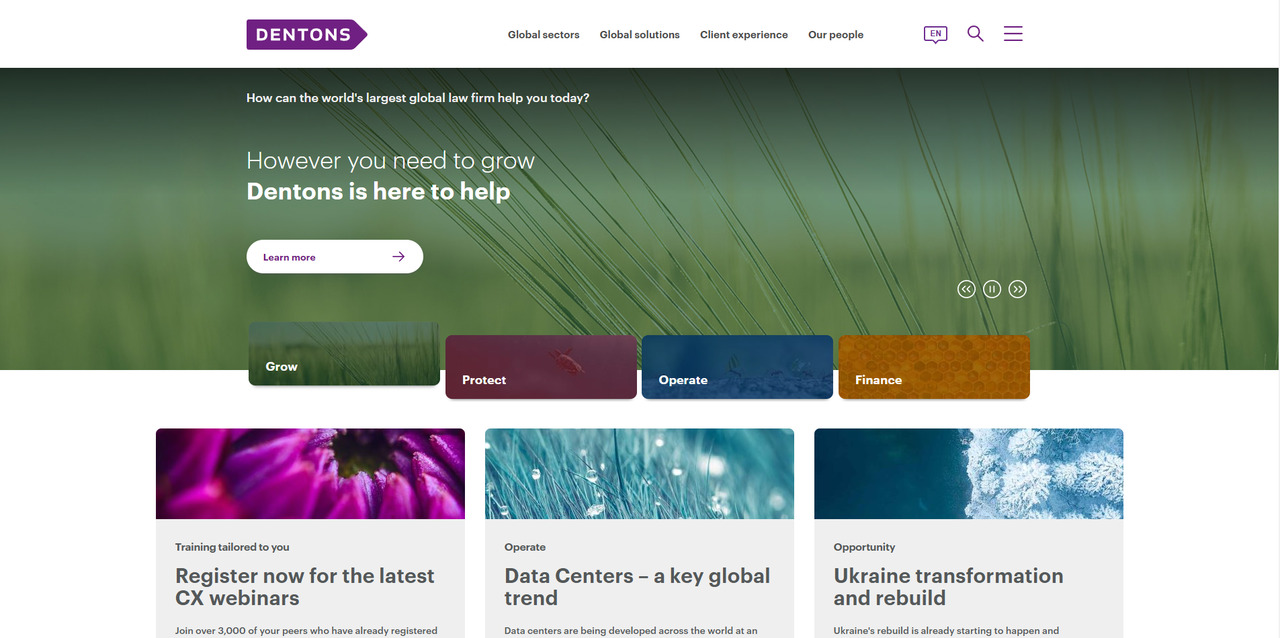Open the search magnifier icon
The image size is (1280, 638).
pos(975,34)
